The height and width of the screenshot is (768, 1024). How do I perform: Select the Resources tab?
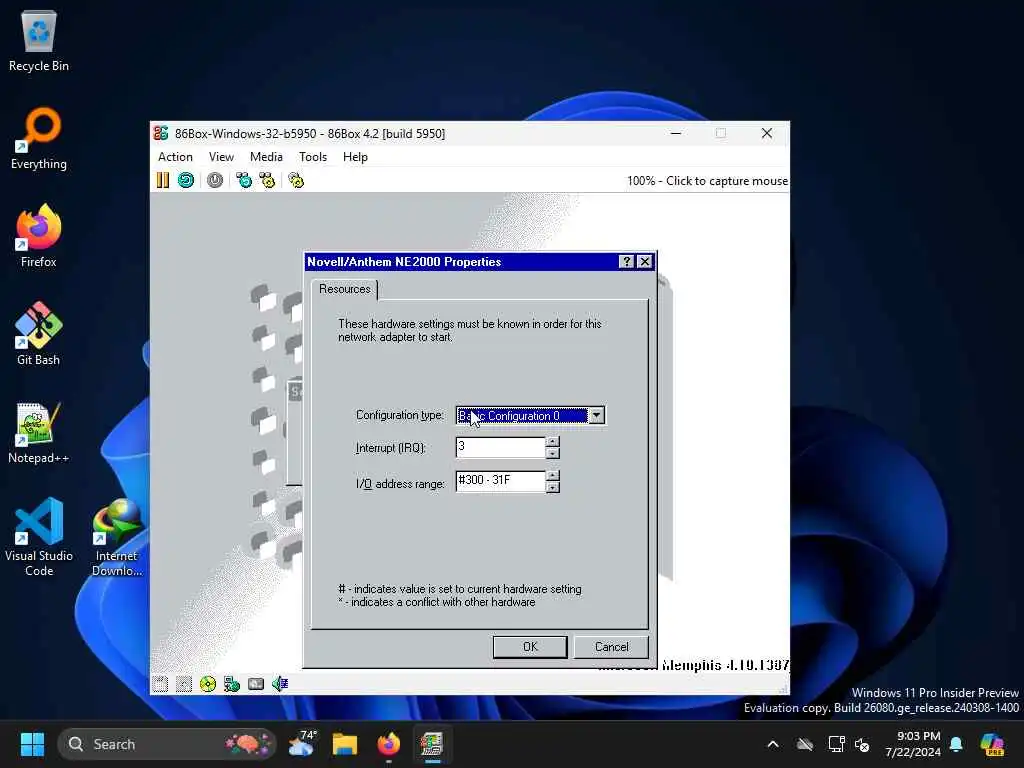tap(345, 289)
